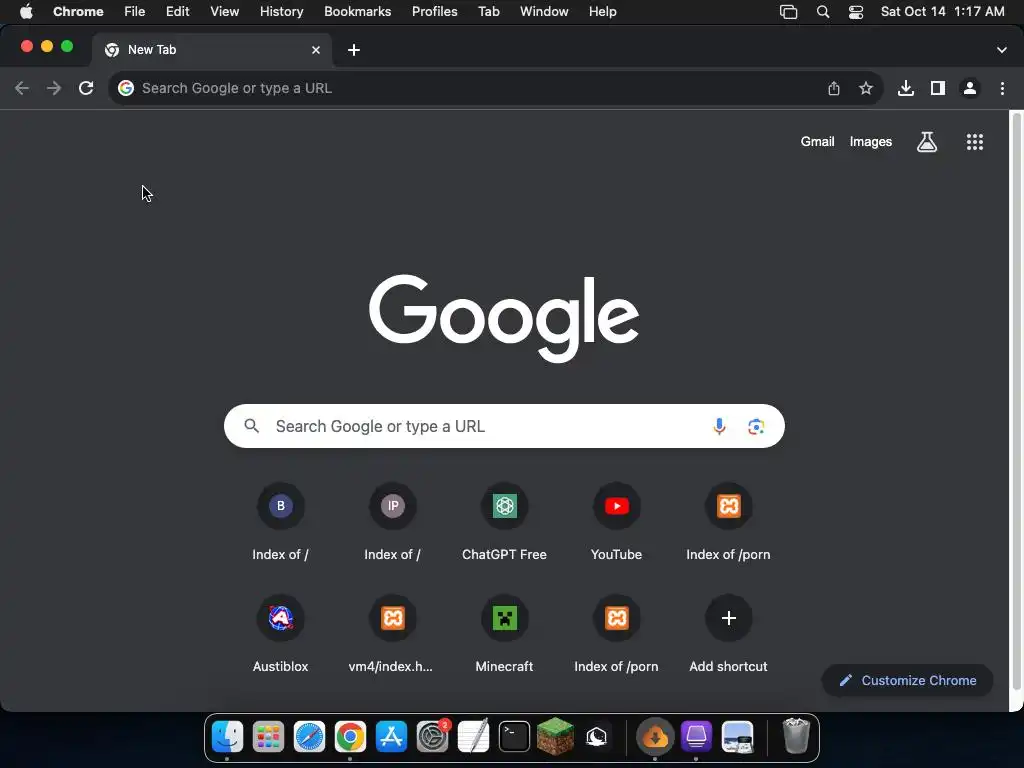Select the New Tab tab
Image resolution: width=1024 pixels, height=768 pixels.
(212, 50)
